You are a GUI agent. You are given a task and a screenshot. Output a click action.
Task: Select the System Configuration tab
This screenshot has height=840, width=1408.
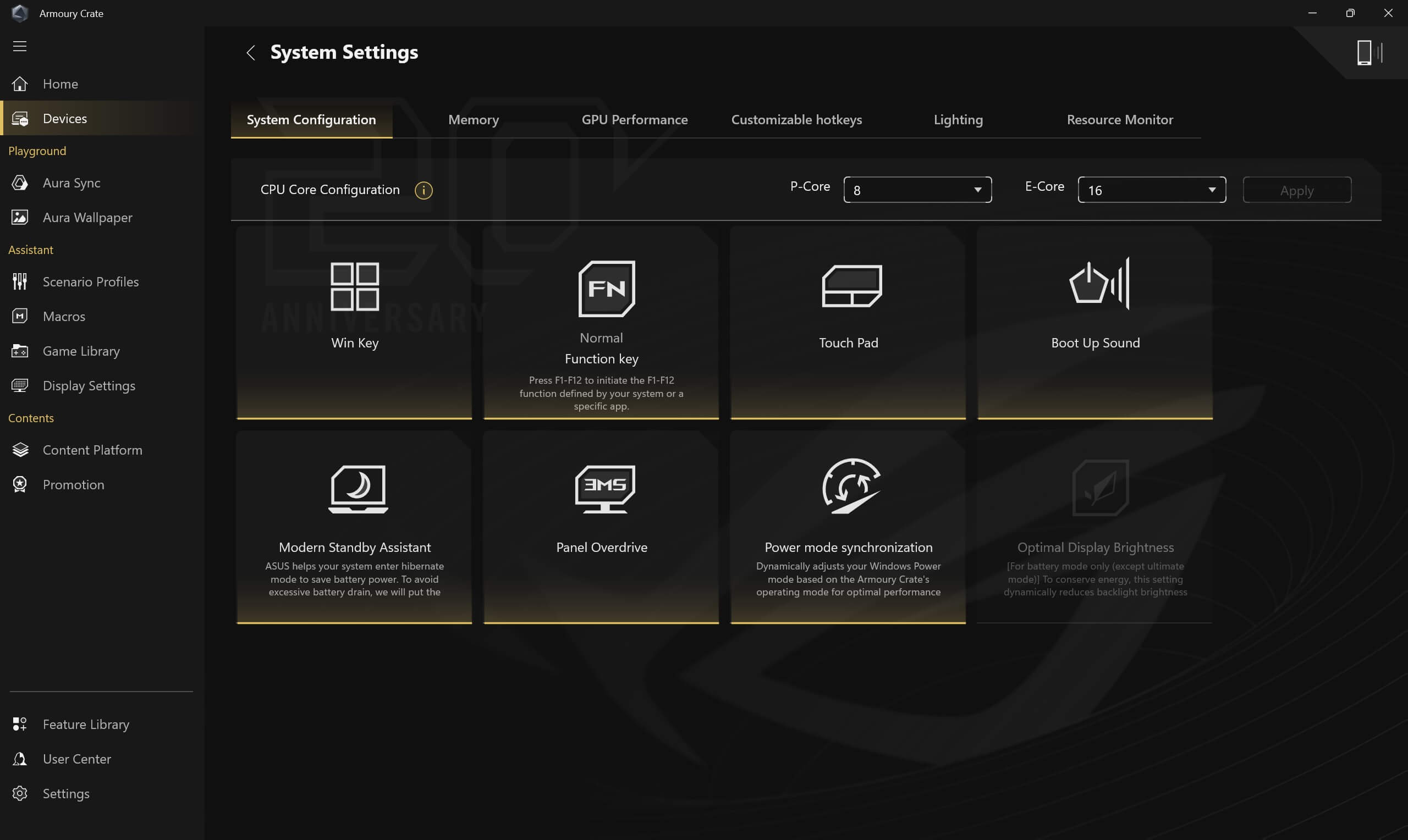(x=311, y=120)
